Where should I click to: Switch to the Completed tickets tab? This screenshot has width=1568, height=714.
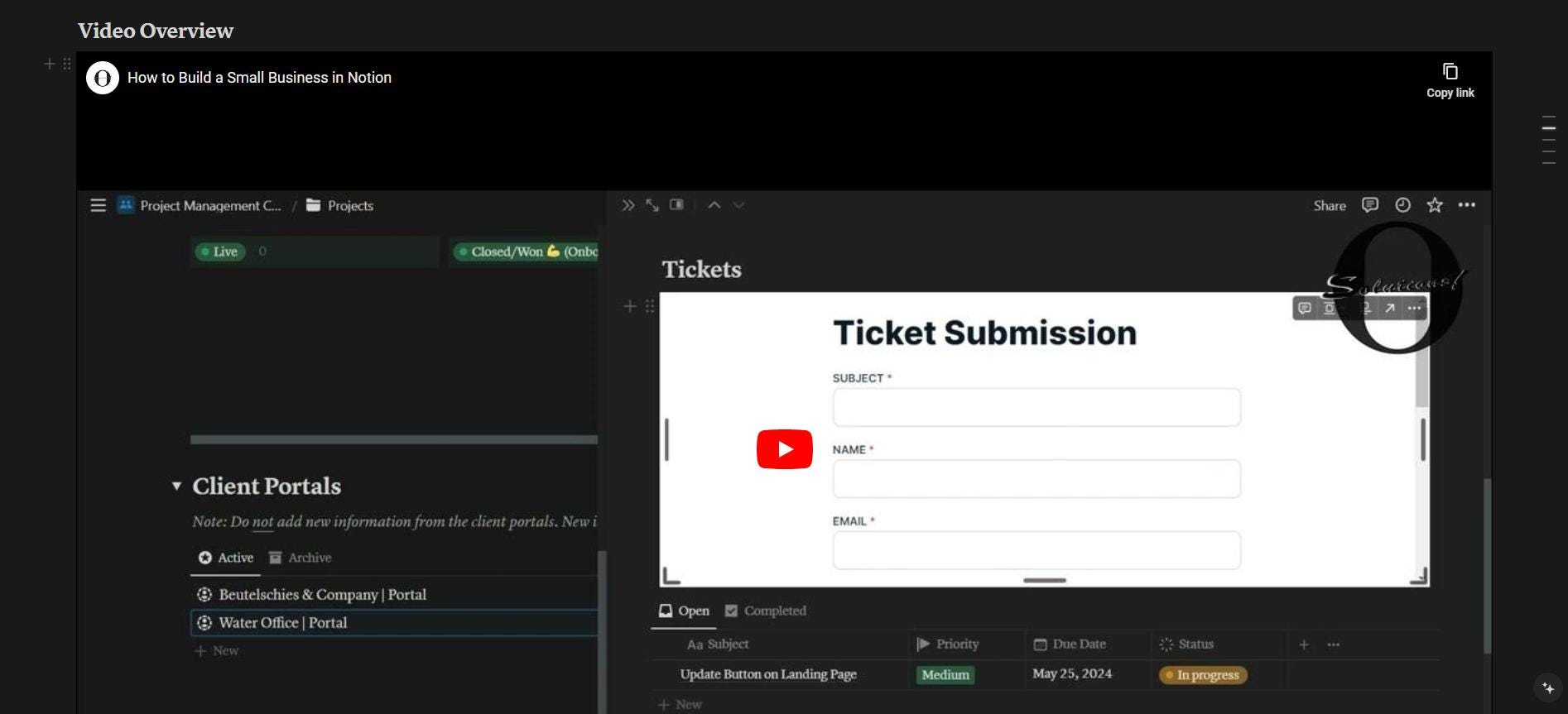766,611
